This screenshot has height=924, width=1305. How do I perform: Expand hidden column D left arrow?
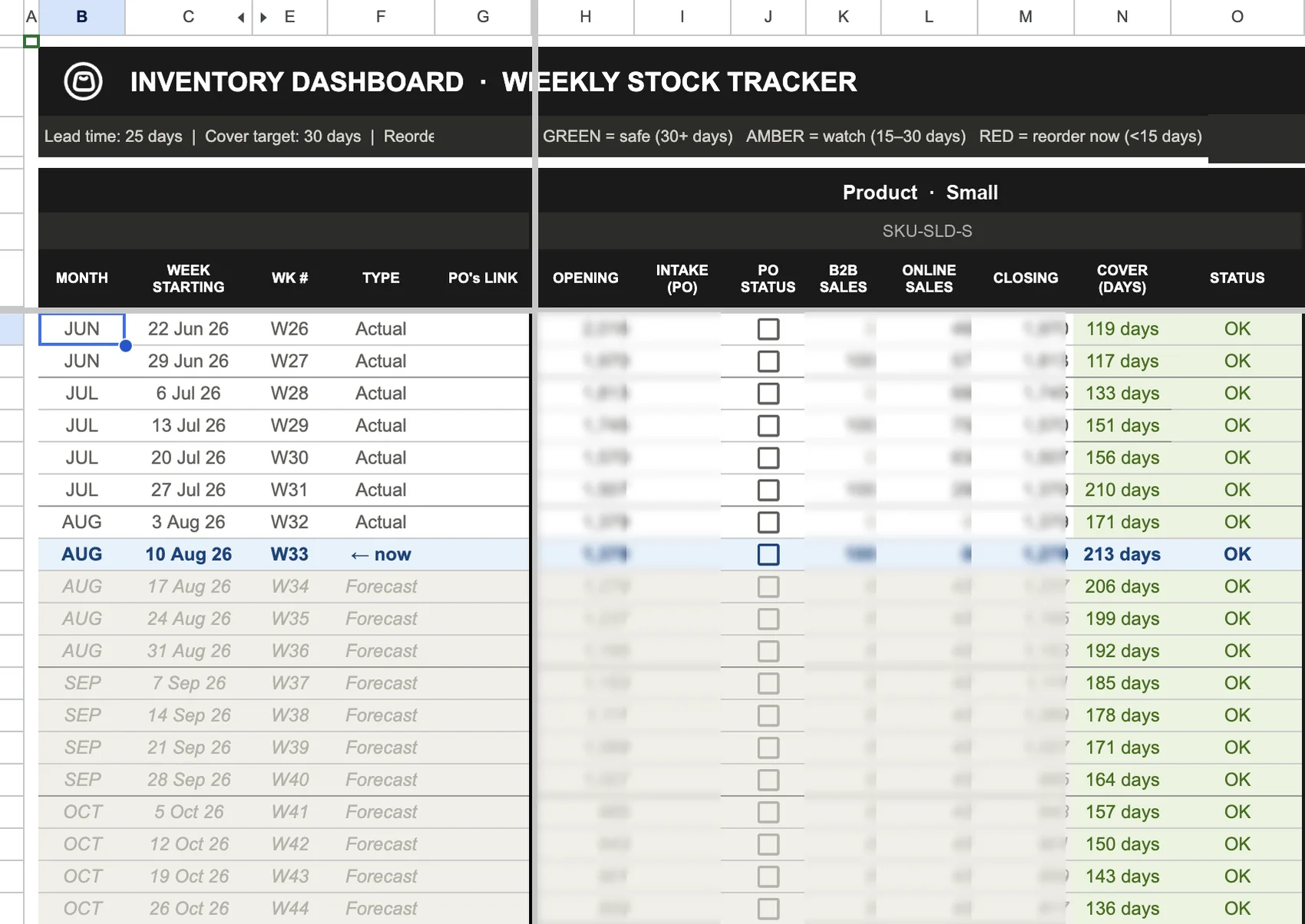241,17
